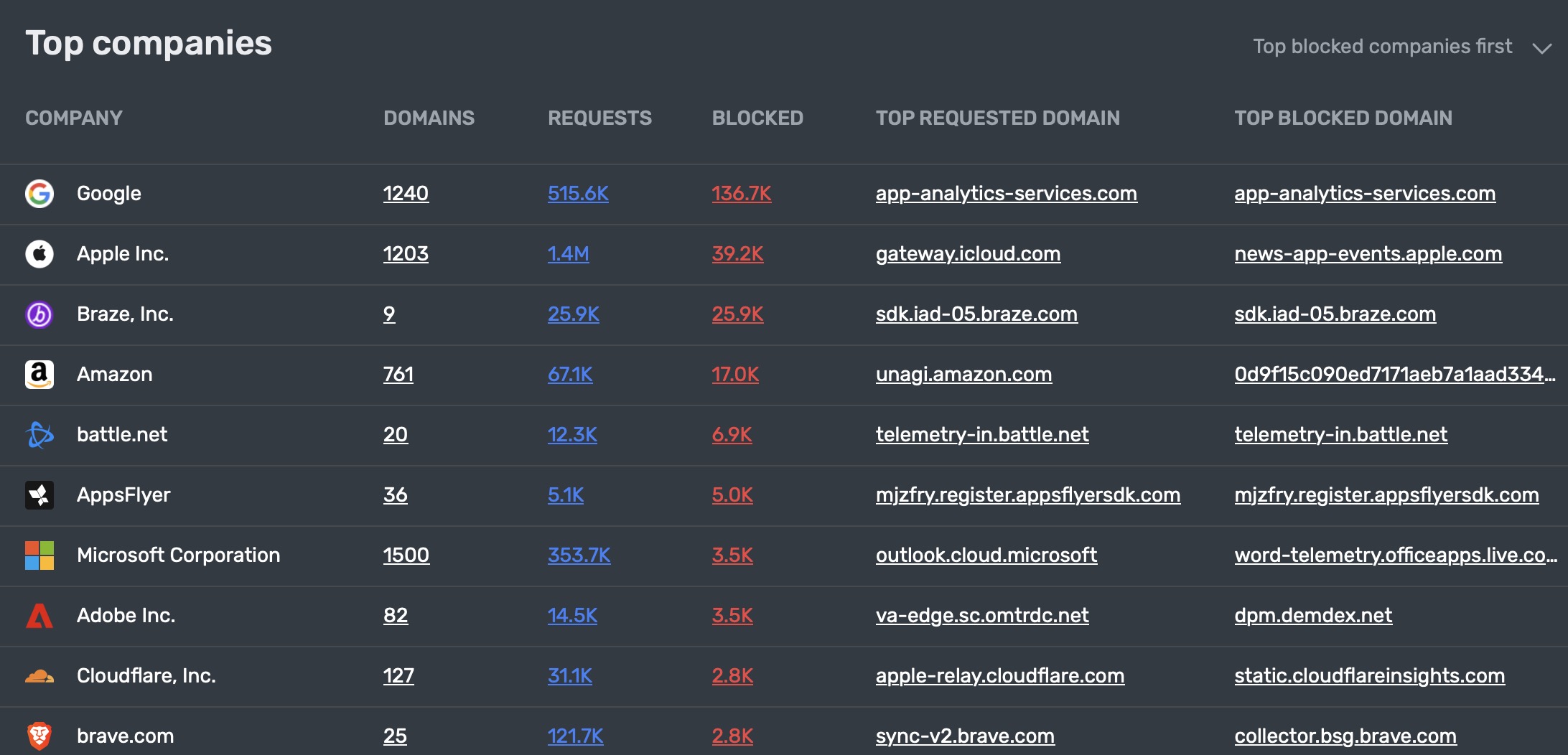The height and width of the screenshot is (755, 1568).
Task: Click the Adobe Inc. logo icon
Action: tap(39, 616)
